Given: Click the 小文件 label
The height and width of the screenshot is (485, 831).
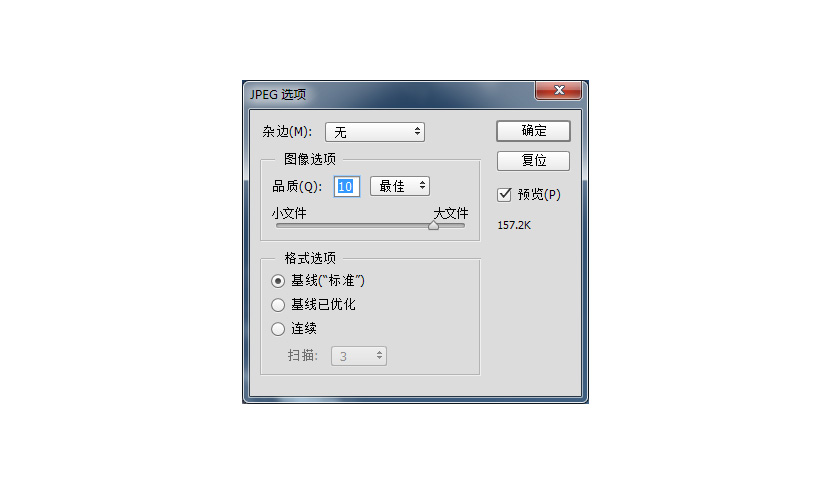Looking at the screenshot, I should pyautogui.click(x=289, y=213).
